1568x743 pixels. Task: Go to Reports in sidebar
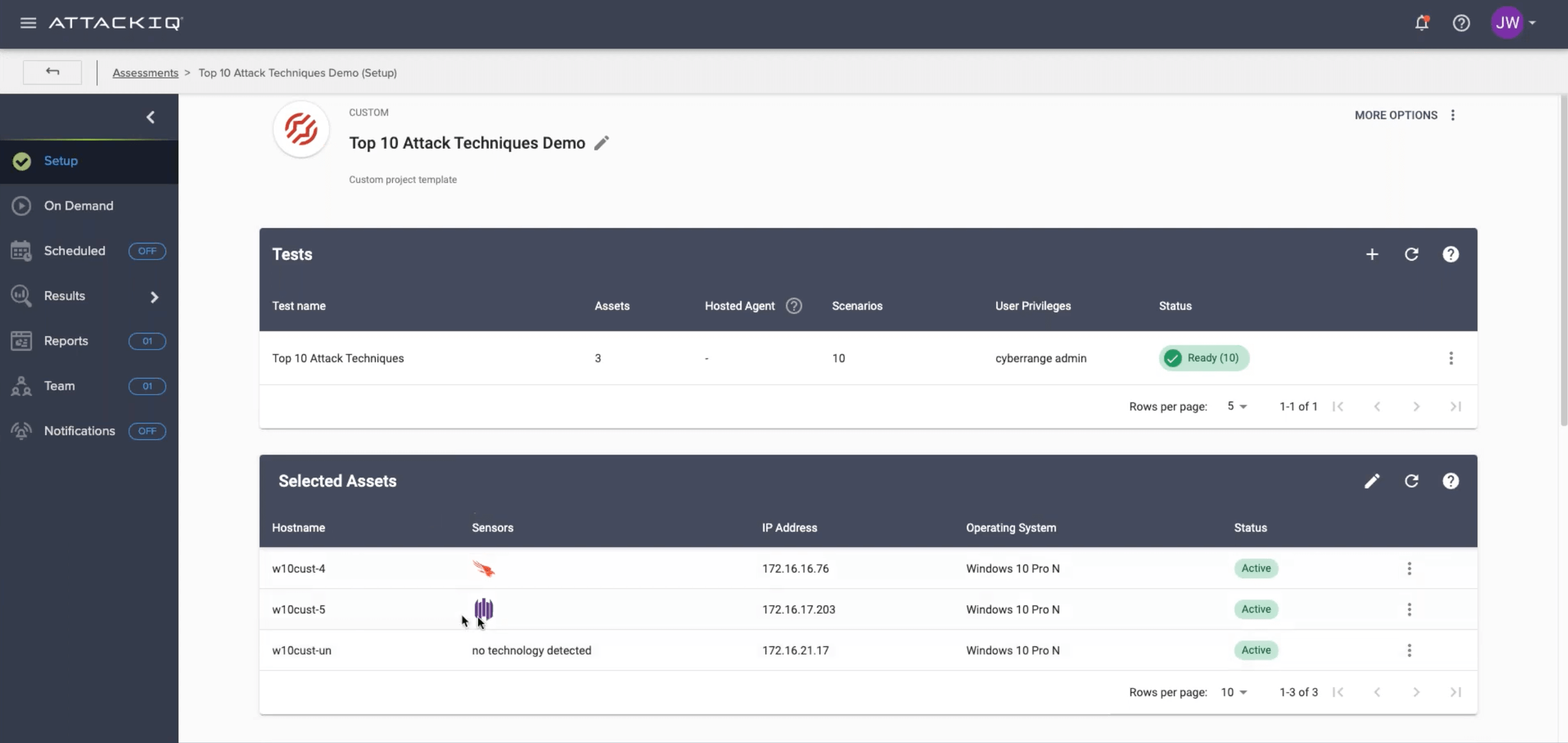[x=66, y=341]
